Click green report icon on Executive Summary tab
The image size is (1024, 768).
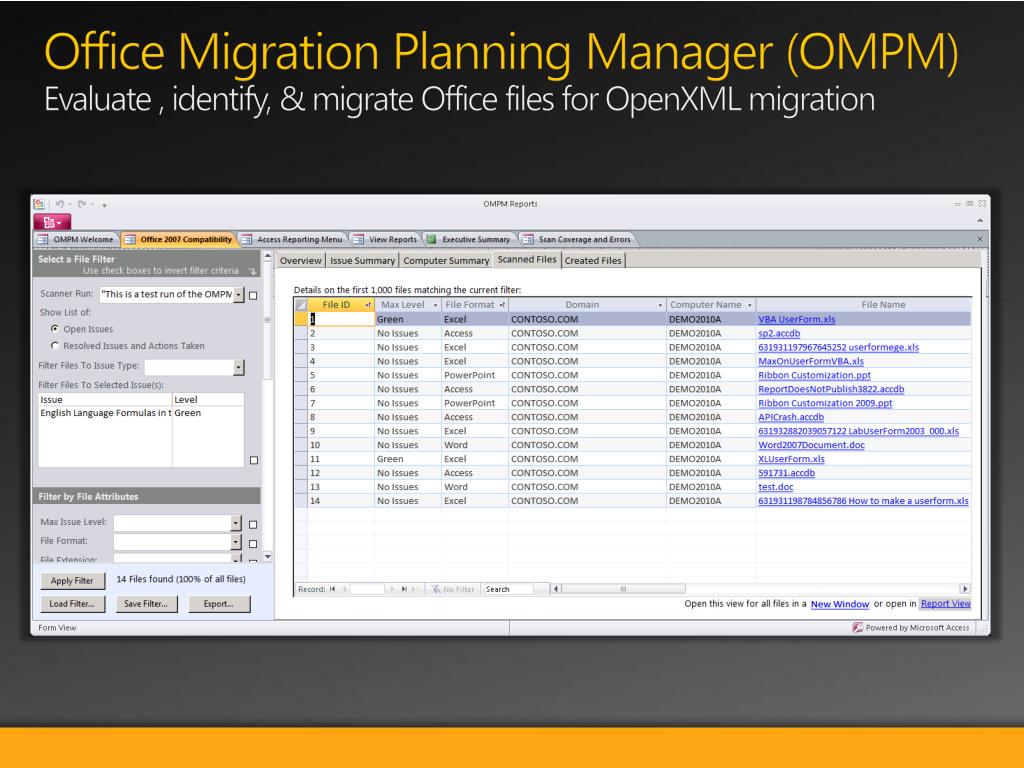tap(432, 240)
